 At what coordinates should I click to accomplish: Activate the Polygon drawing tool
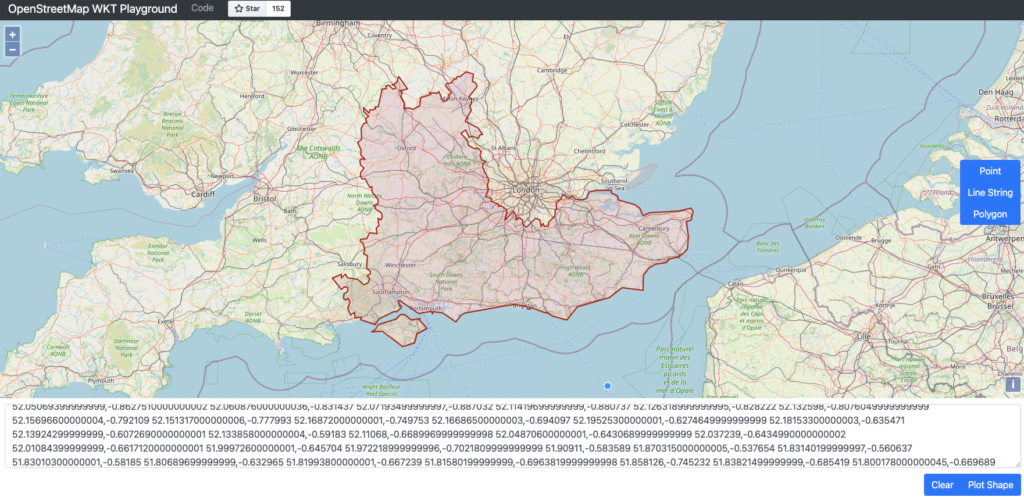[989, 214]
